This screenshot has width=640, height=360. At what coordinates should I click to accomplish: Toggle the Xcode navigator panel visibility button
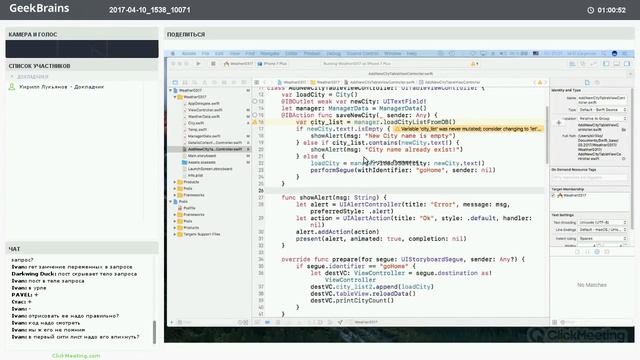pyautogui.click(x=606, y=64)
